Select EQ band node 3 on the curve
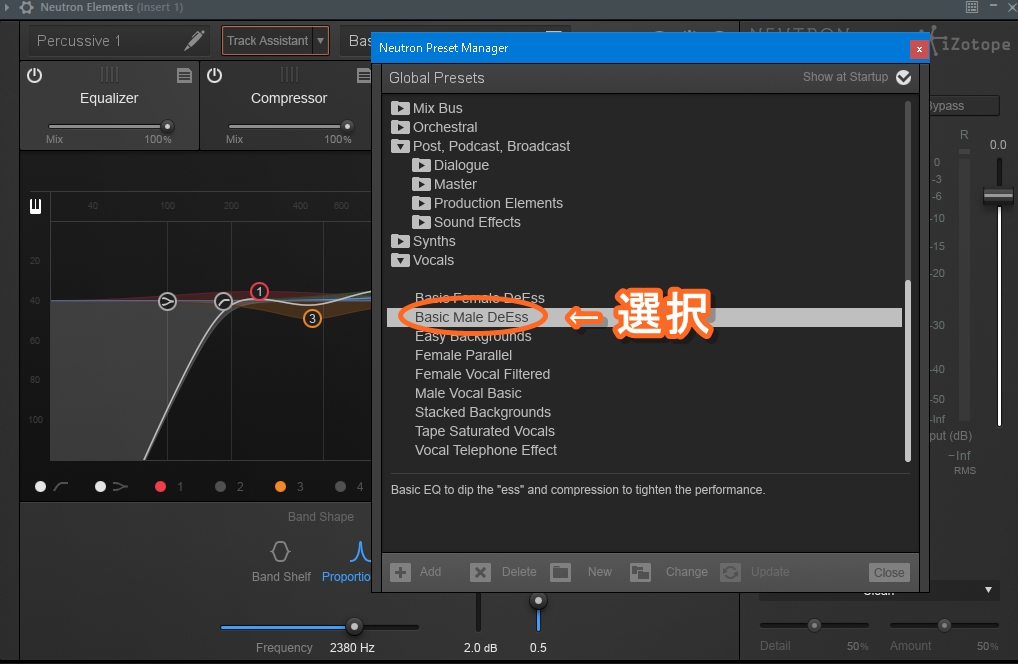 click(312, 318)
